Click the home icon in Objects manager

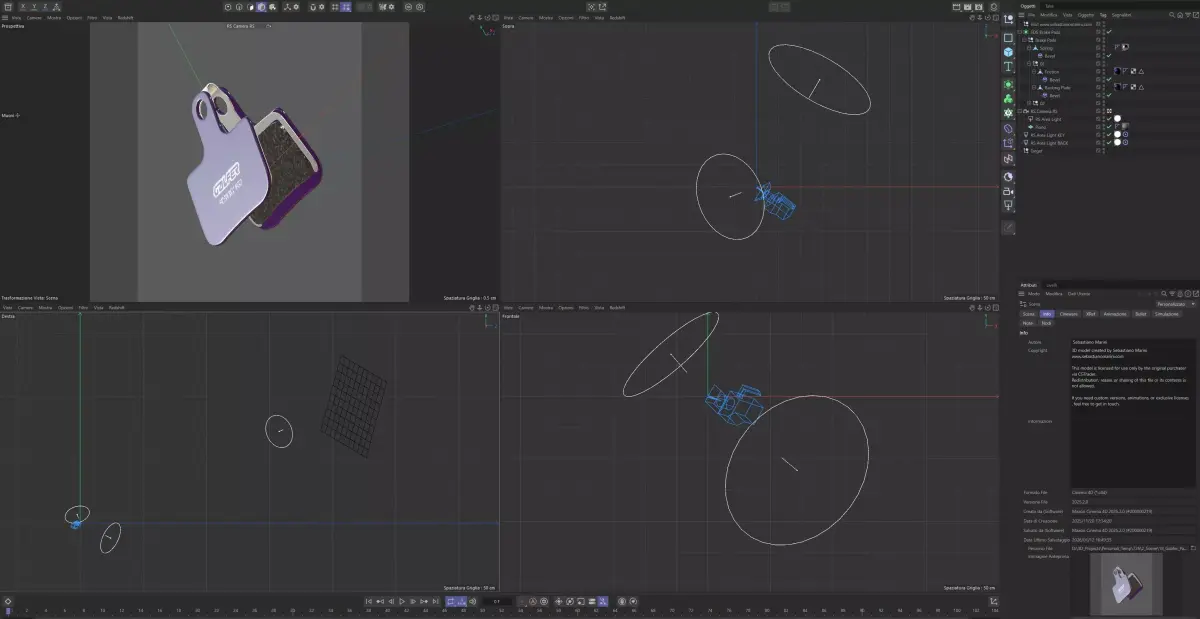pos(1180,15)
